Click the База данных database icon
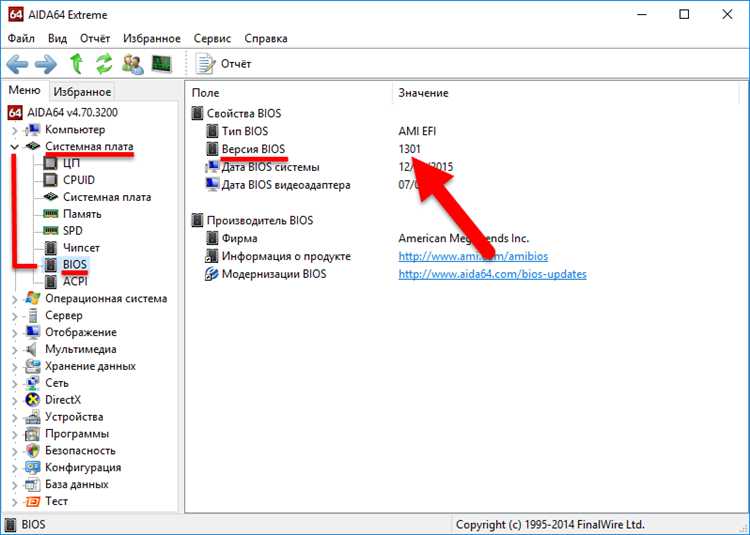Image resolution: width=750 pixels, height=535 pixels. 33,485
